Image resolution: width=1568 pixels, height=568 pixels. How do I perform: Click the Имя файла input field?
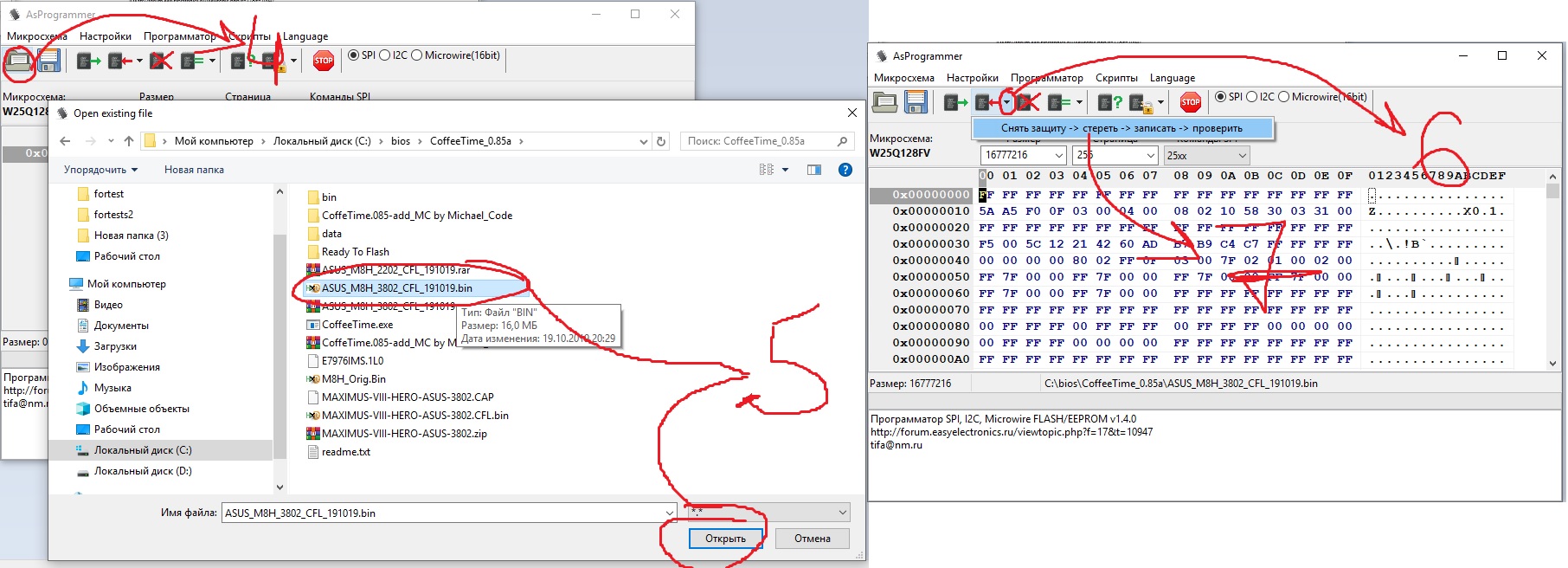point(442,513)
